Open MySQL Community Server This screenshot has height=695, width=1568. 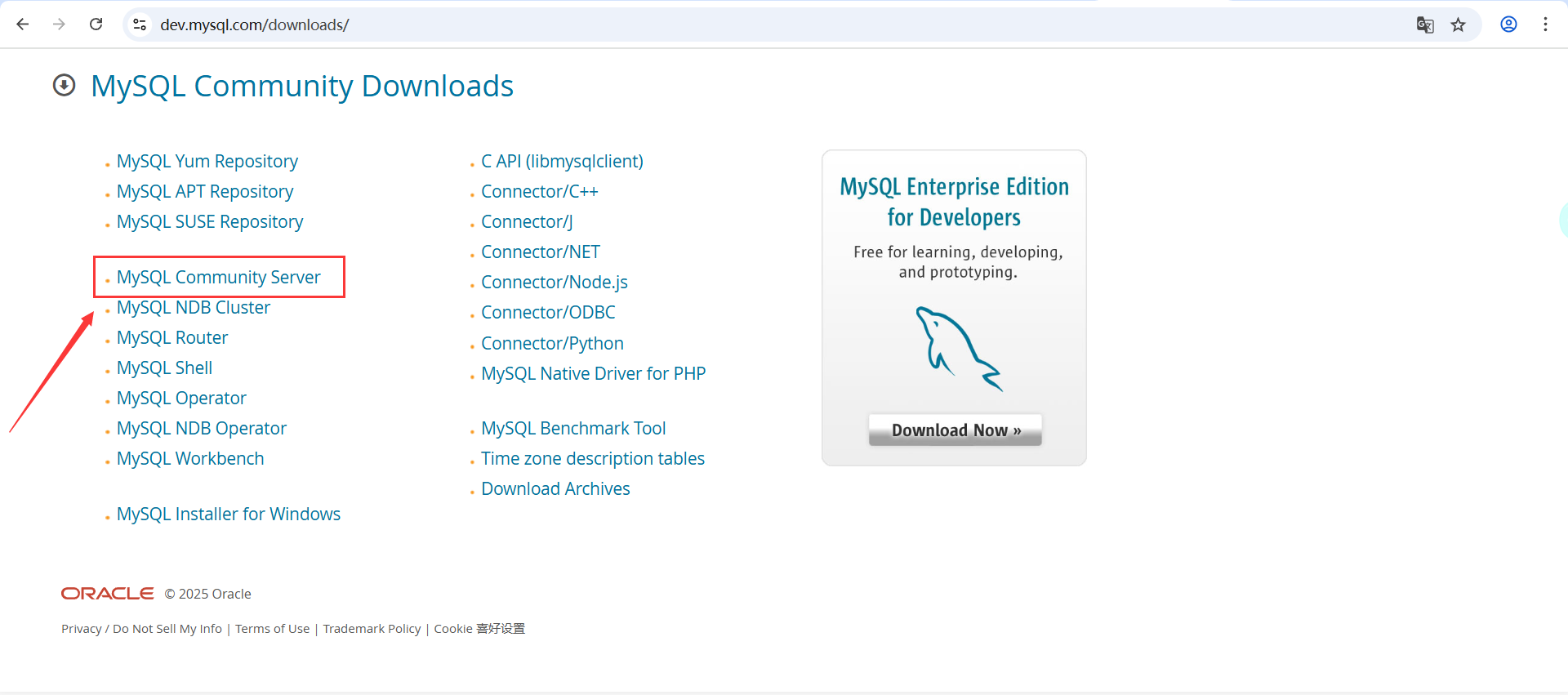pyautogui.click(x=219, y=277)
